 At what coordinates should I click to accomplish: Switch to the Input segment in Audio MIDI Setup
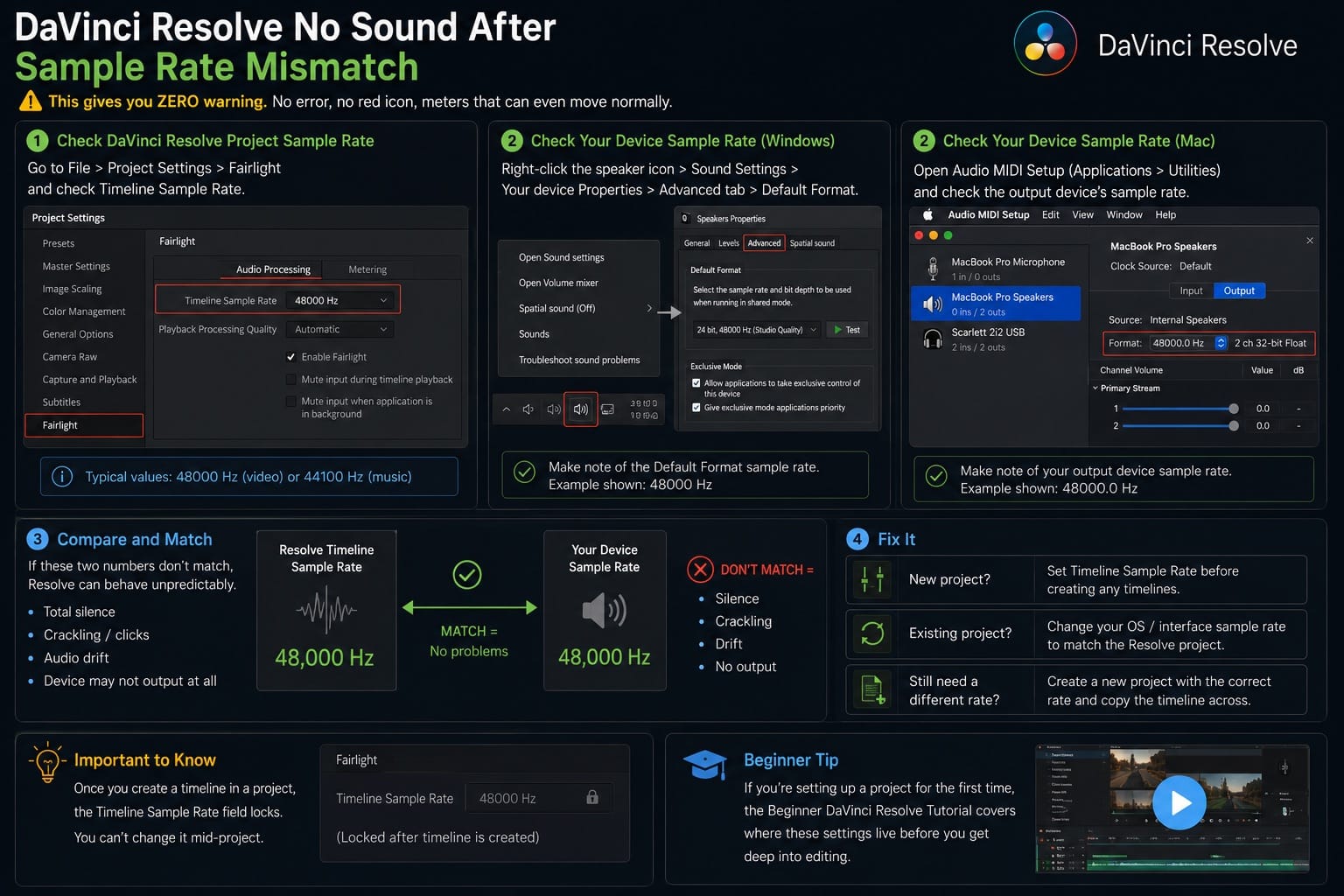1191,290
